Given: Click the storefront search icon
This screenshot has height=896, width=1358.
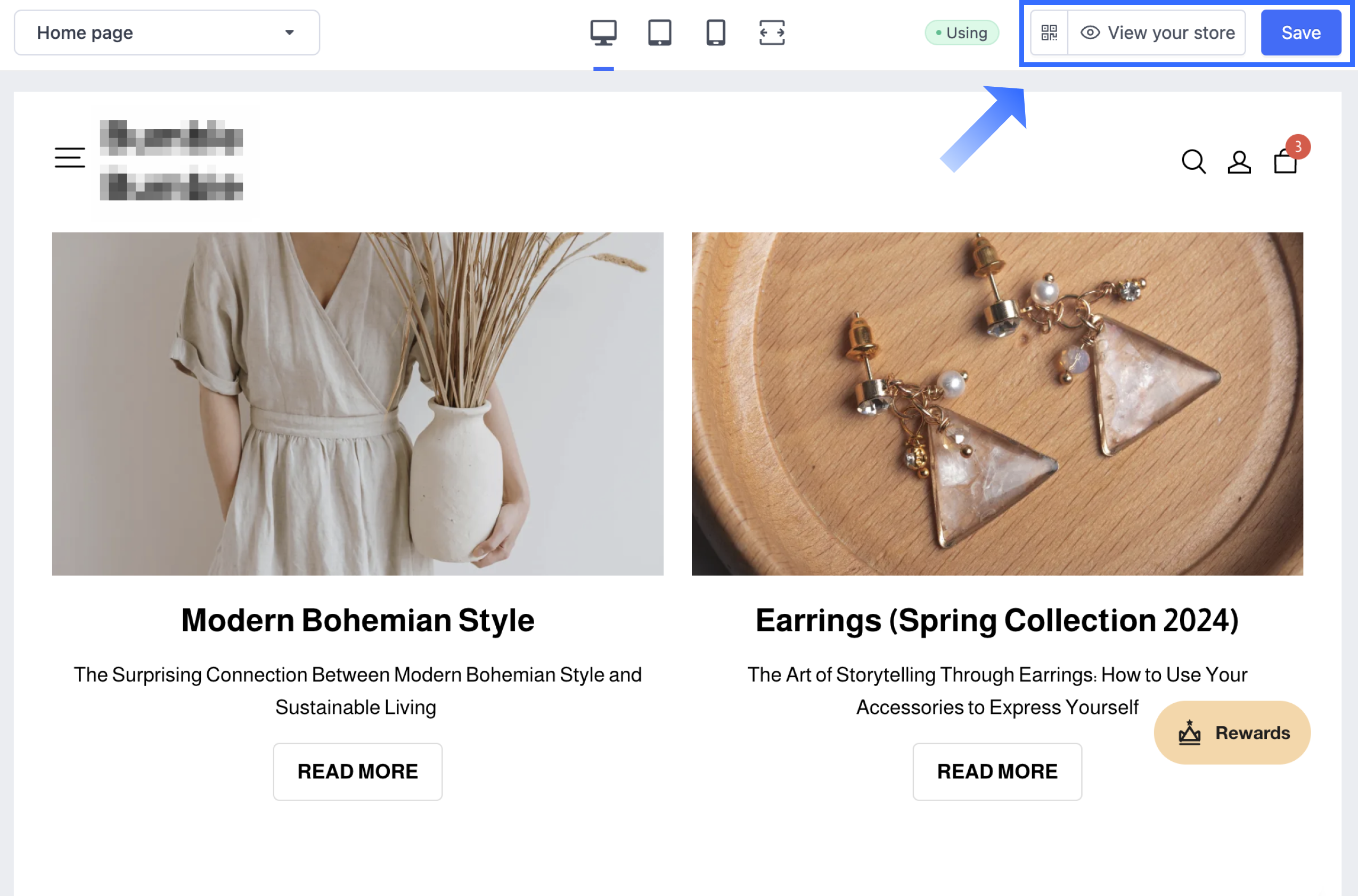Looking at the screenshot, I should pyautogui.click(x=1193, y=162).
